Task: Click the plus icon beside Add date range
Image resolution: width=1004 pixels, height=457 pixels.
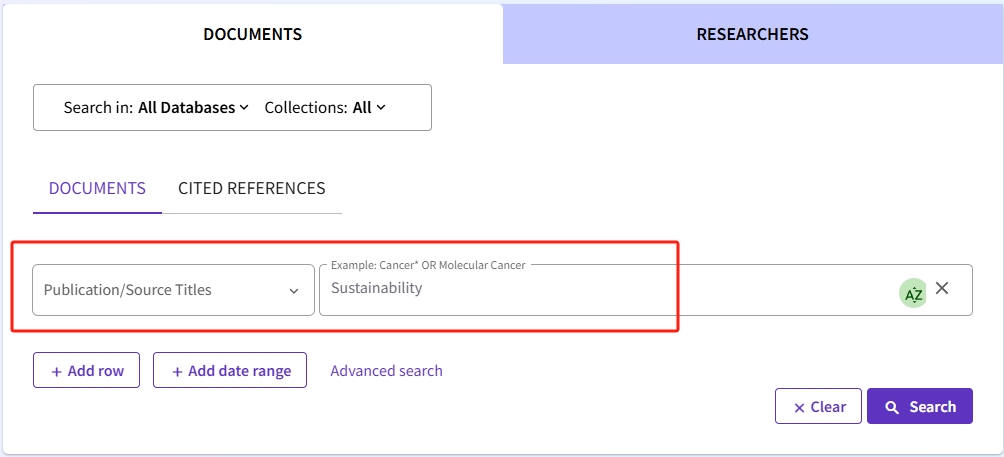Action: point(177,371)
